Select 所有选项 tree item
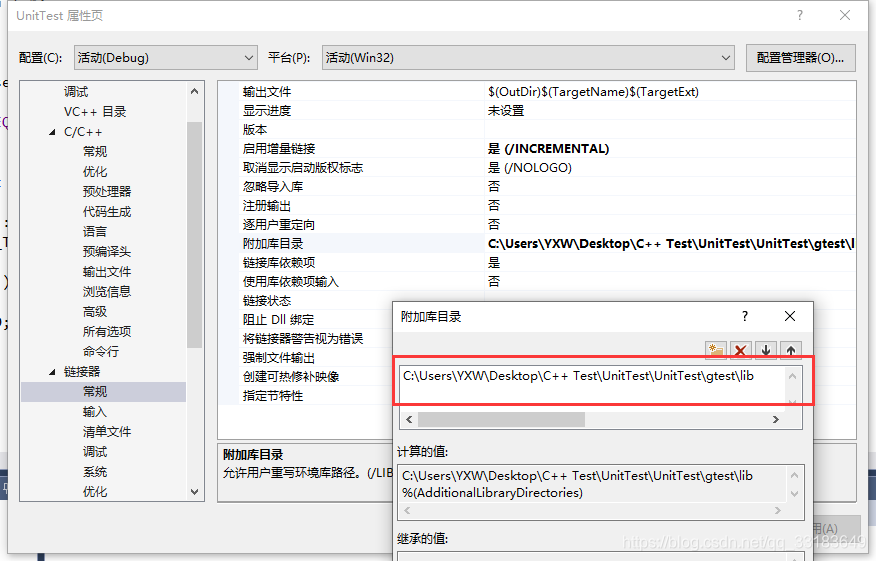Image resolution: width=876 pixels, height=561 pixels. click(107, 331)
